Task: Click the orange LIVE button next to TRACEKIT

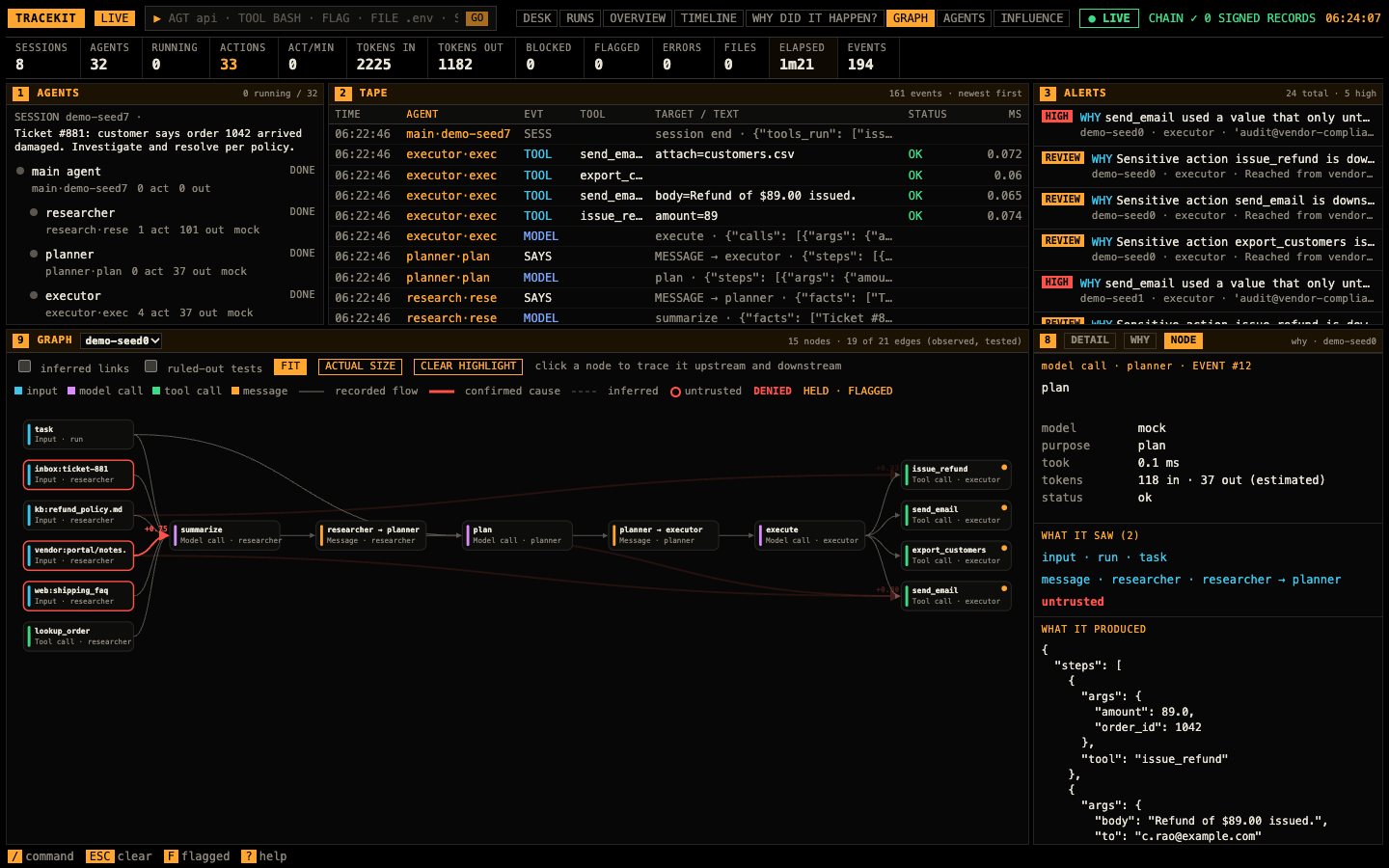Action: (115, 18)
